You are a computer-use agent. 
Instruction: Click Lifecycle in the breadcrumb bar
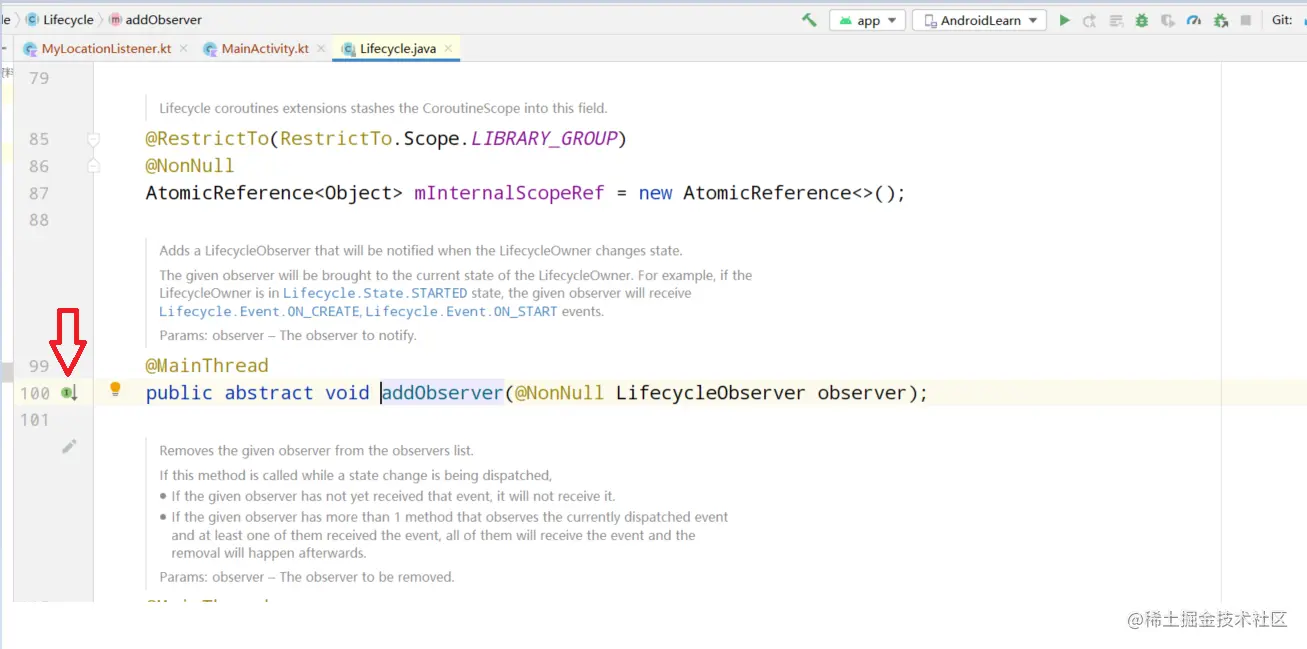(68, 19)
